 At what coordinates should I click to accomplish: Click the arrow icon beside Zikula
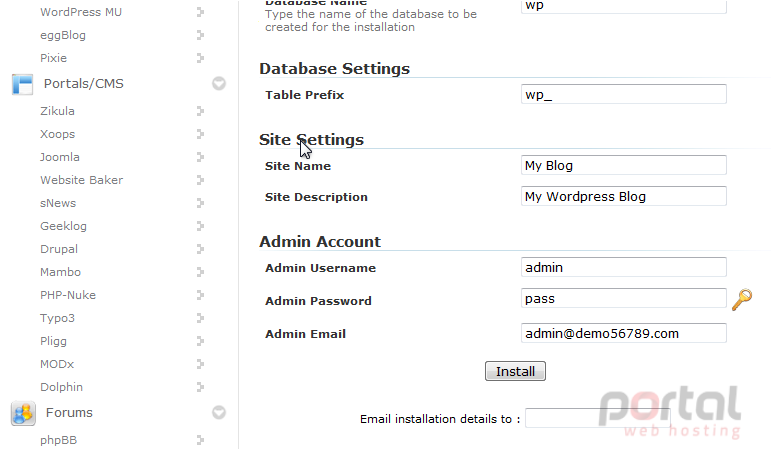[x=200, y=111]
